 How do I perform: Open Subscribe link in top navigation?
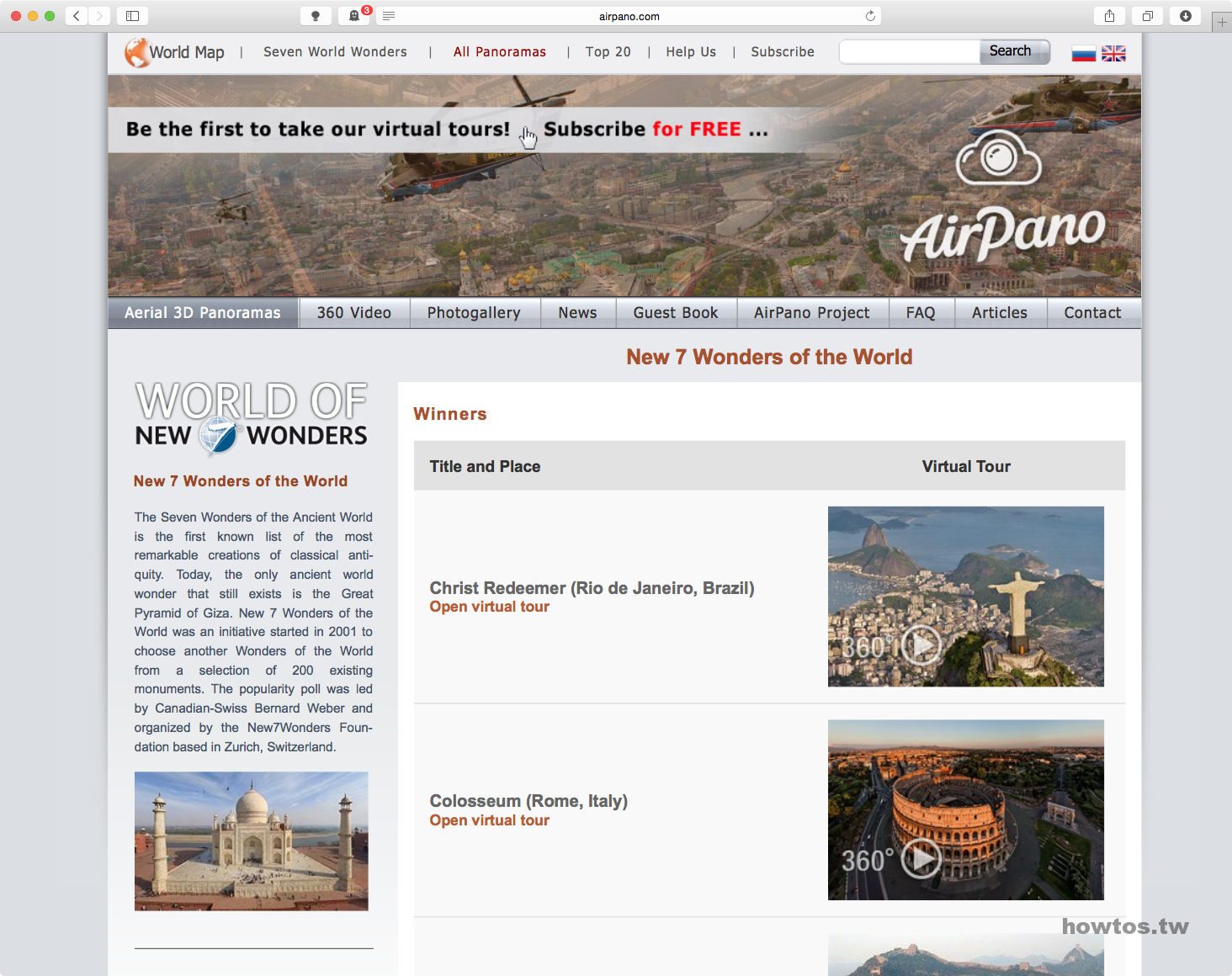(783, 52)
